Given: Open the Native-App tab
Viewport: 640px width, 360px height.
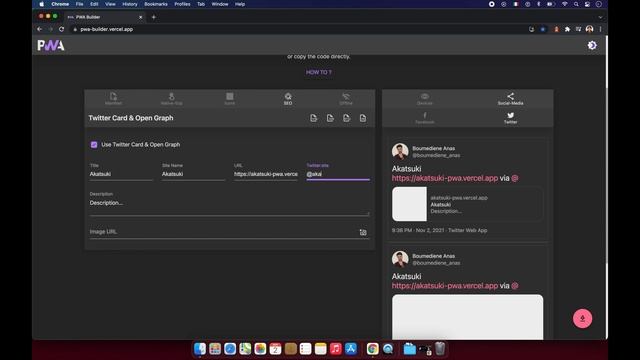Looking at the screenshot, I should 171,98.
